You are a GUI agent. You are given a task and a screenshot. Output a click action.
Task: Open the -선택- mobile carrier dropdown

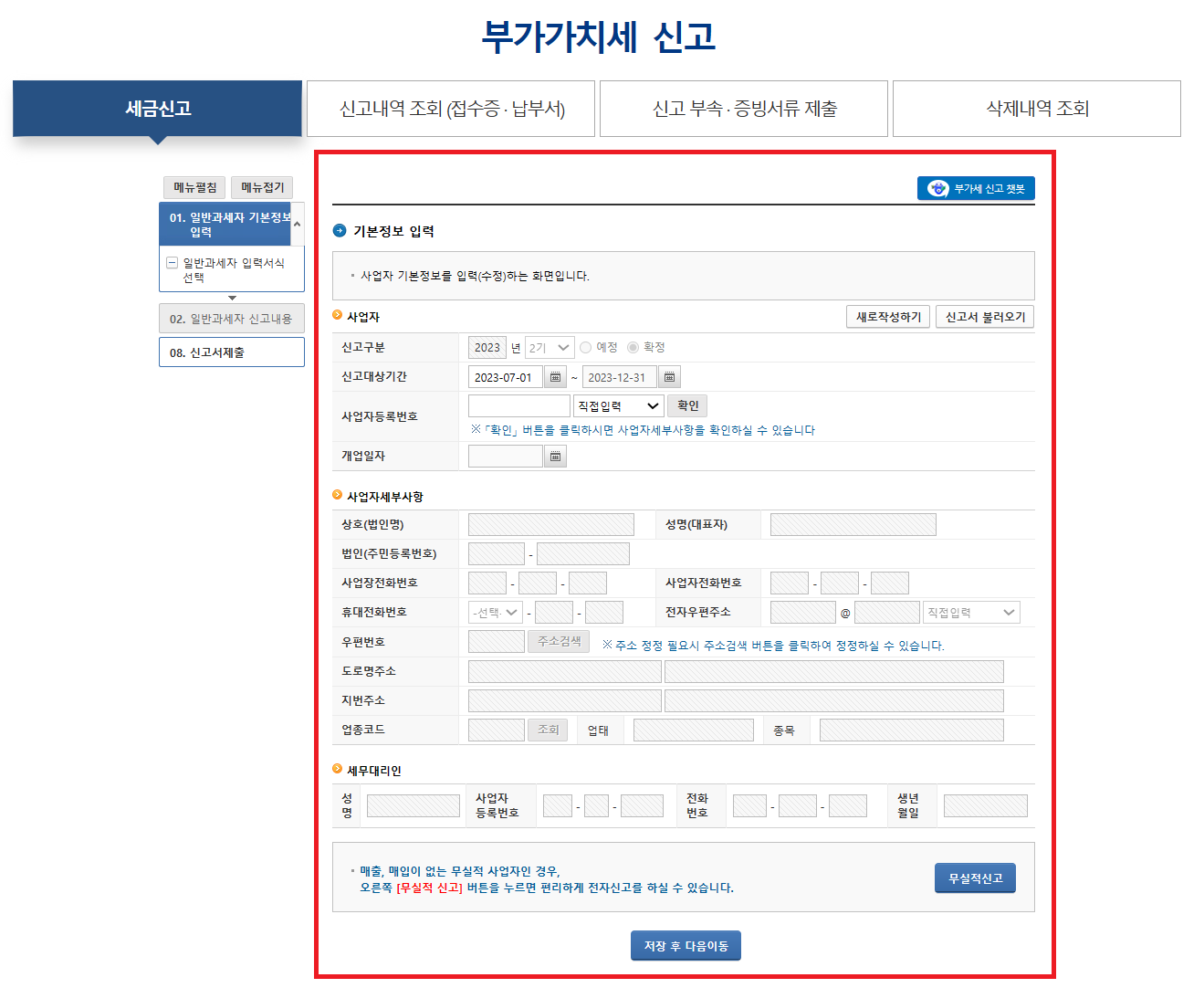(x=494, y=612)
